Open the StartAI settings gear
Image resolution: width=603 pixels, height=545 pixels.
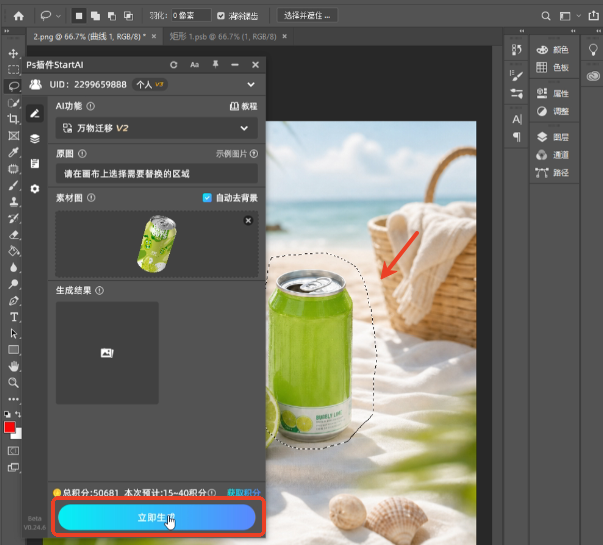35,189
